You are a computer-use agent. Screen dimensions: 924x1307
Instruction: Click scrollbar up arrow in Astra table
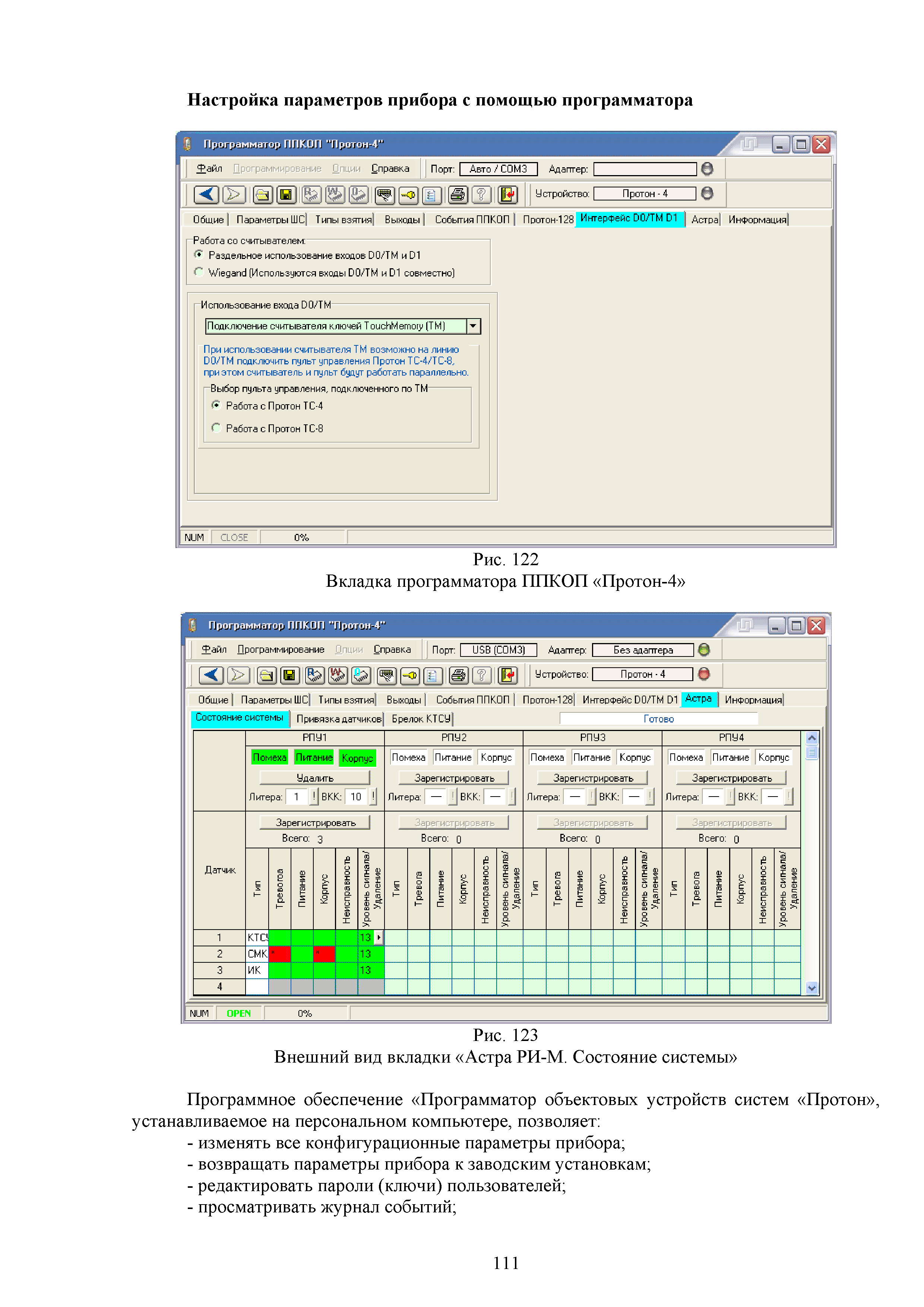[813, 738]
